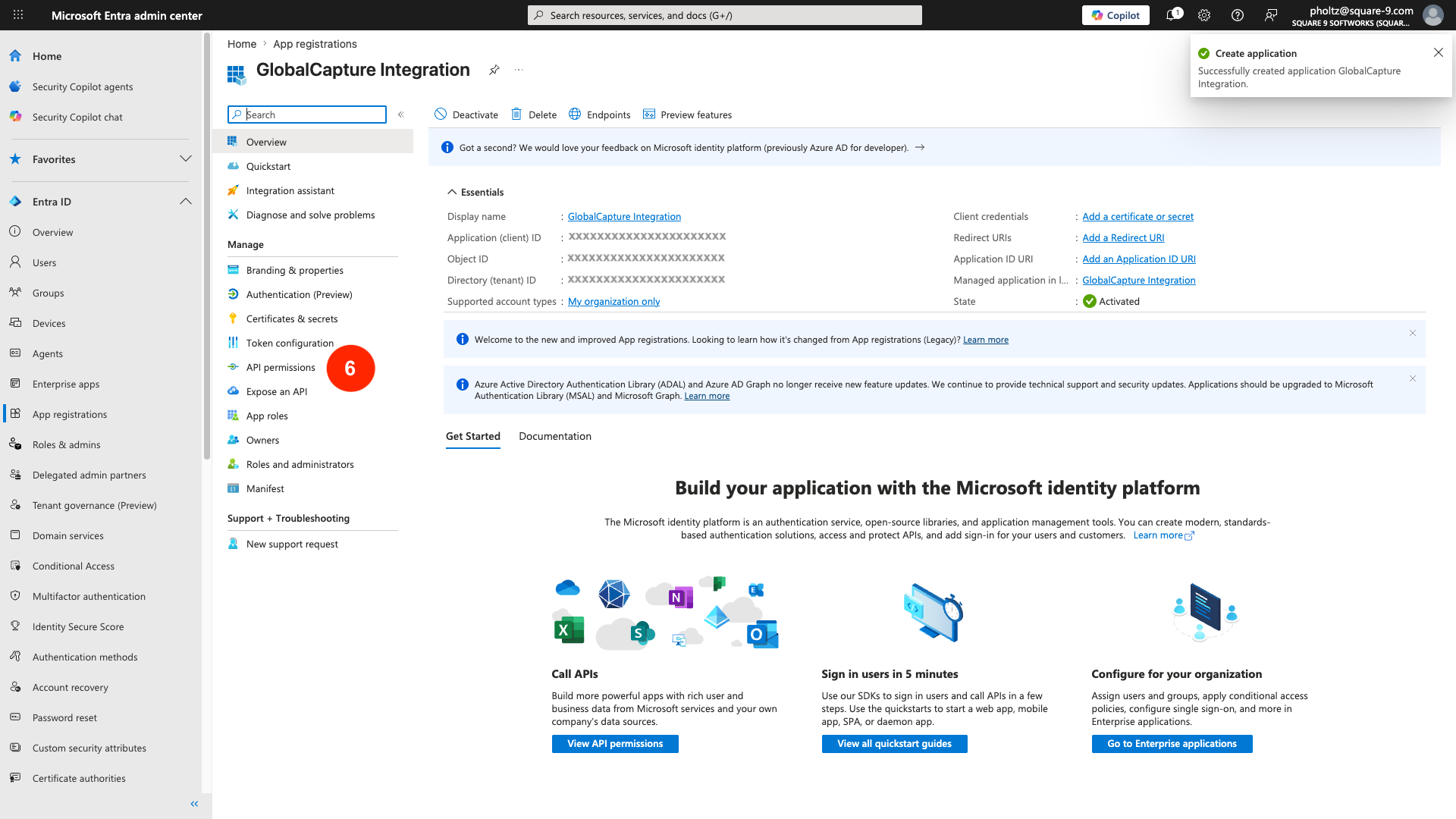Click Go to Enterprise applications button
The width and height of the screenshot is (1456, 819).
point(1172,744)
